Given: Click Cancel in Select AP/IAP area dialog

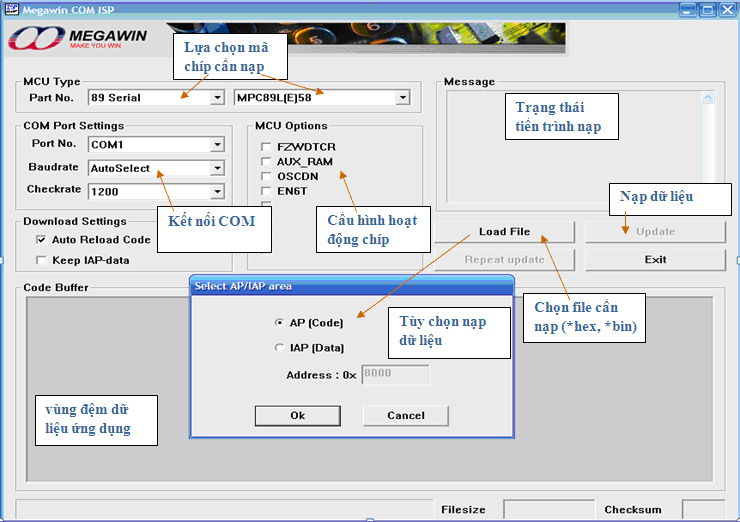Looking at the screenshot, I should click(x=406, y=416).
